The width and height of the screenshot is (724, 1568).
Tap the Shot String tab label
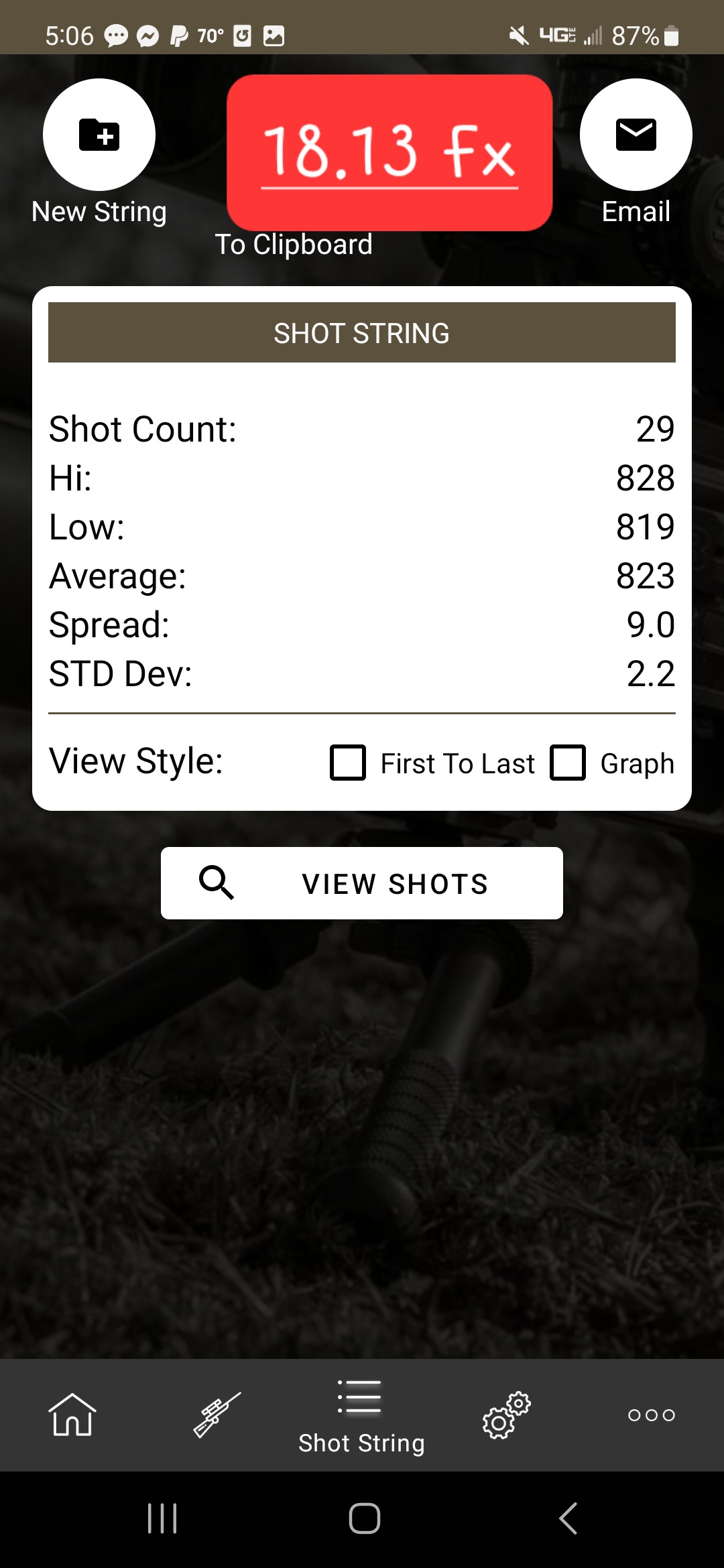(x=361, y=1443)
